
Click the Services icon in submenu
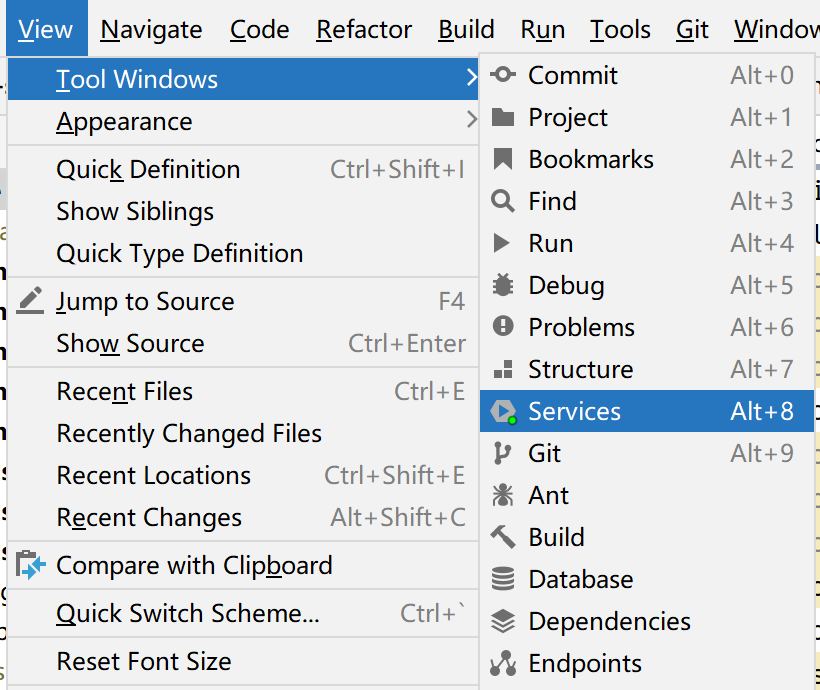click(x=503, y=411)
